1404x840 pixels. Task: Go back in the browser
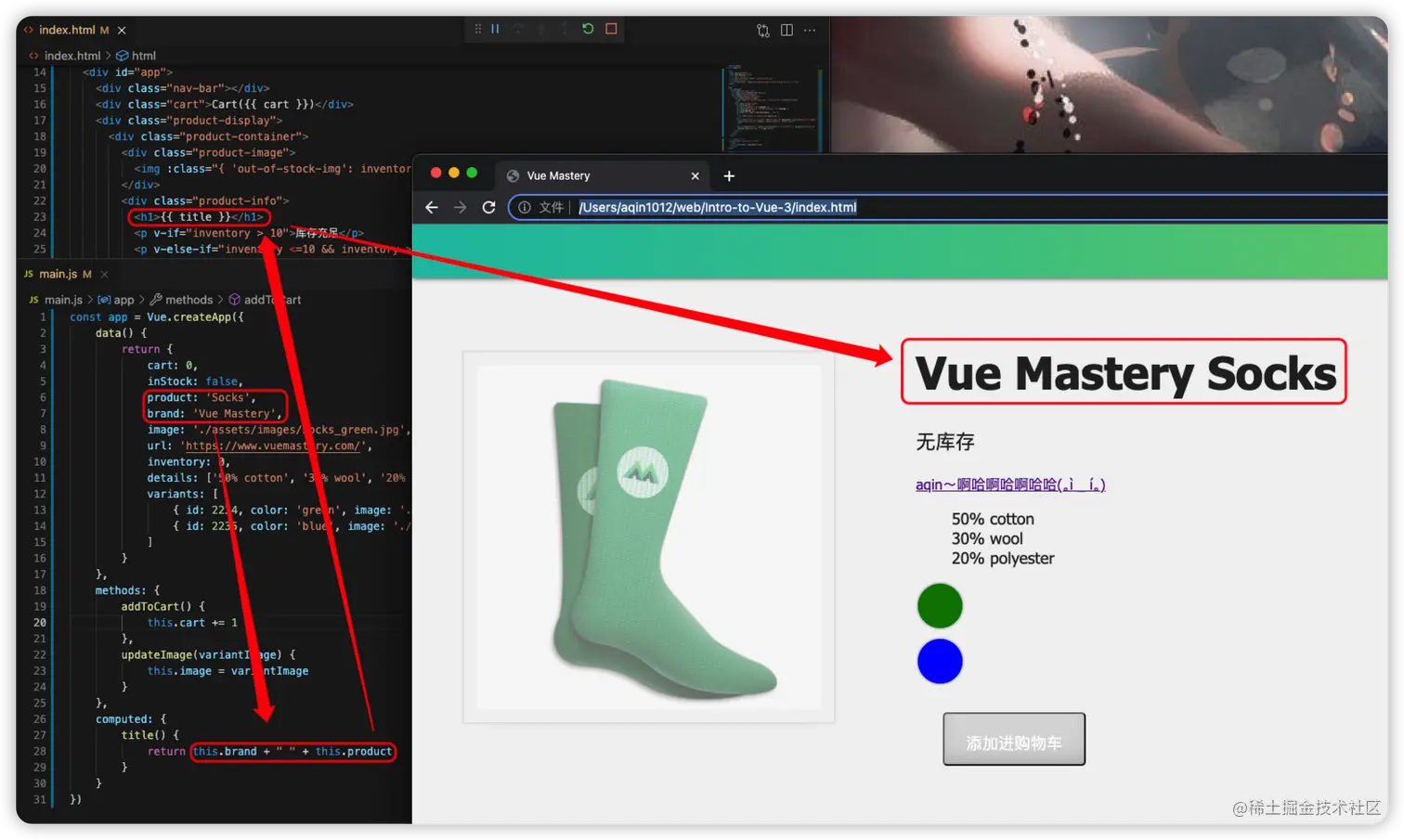coord(432,208)
